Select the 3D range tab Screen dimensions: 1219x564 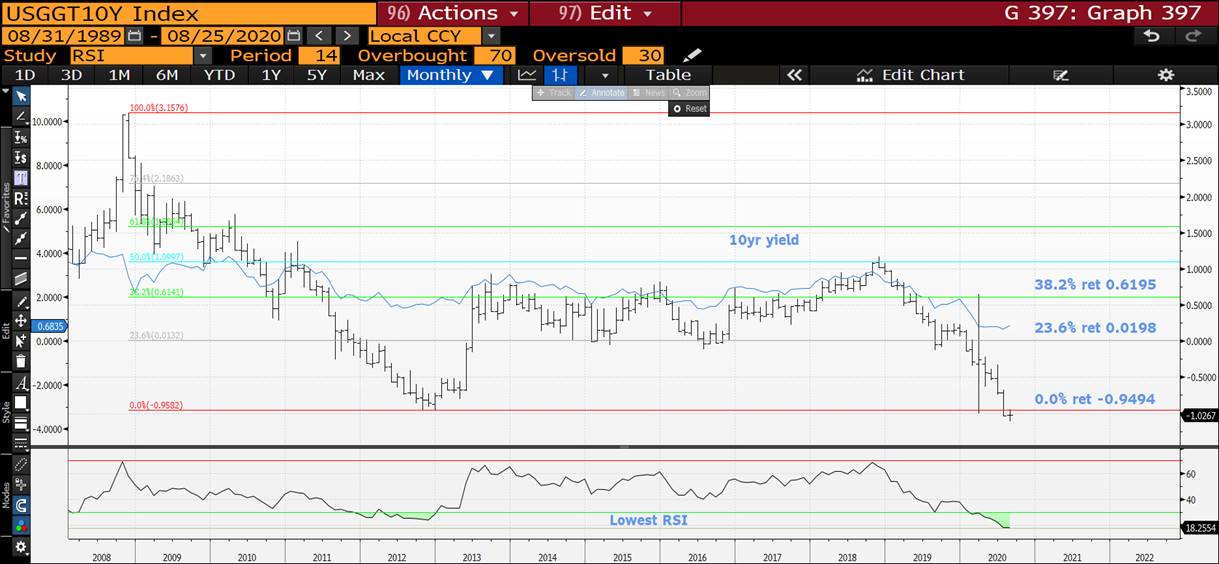(71, 75)
